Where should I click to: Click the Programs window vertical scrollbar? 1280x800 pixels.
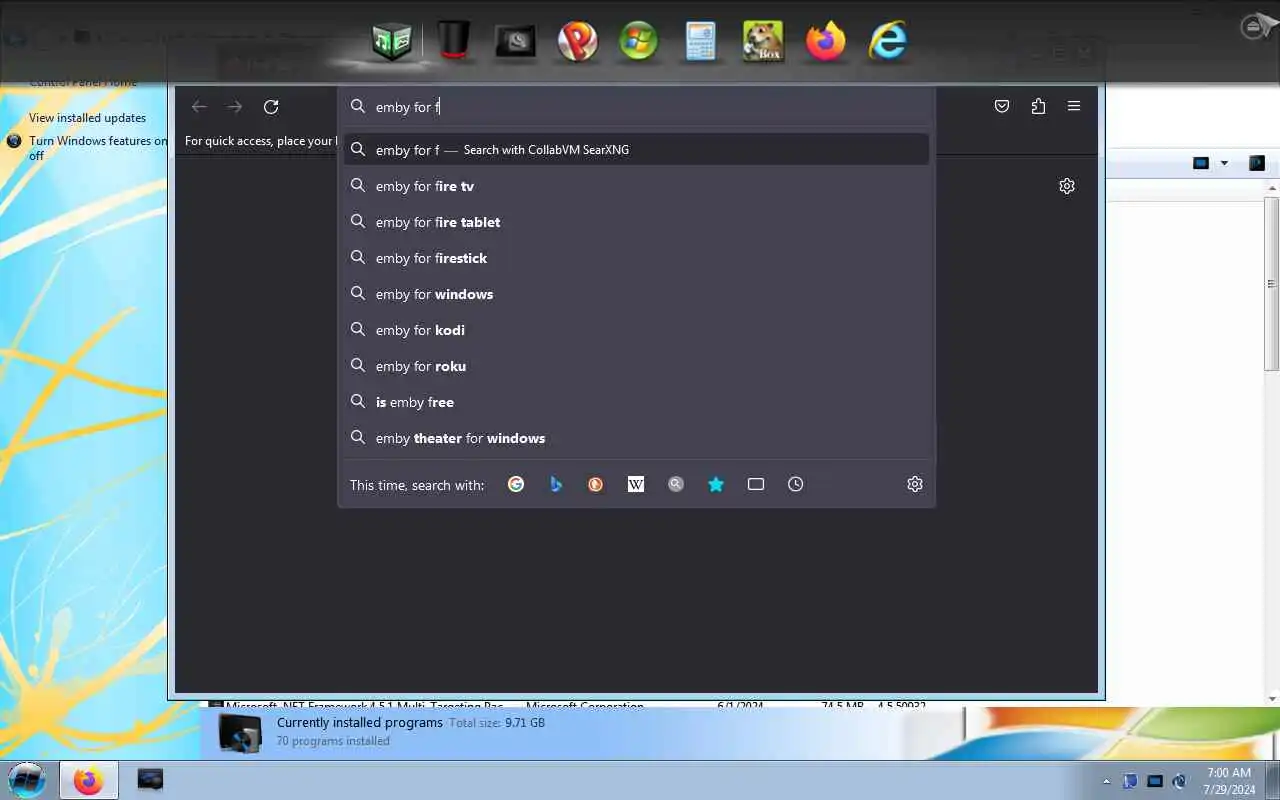click(x=1272, y=283)
